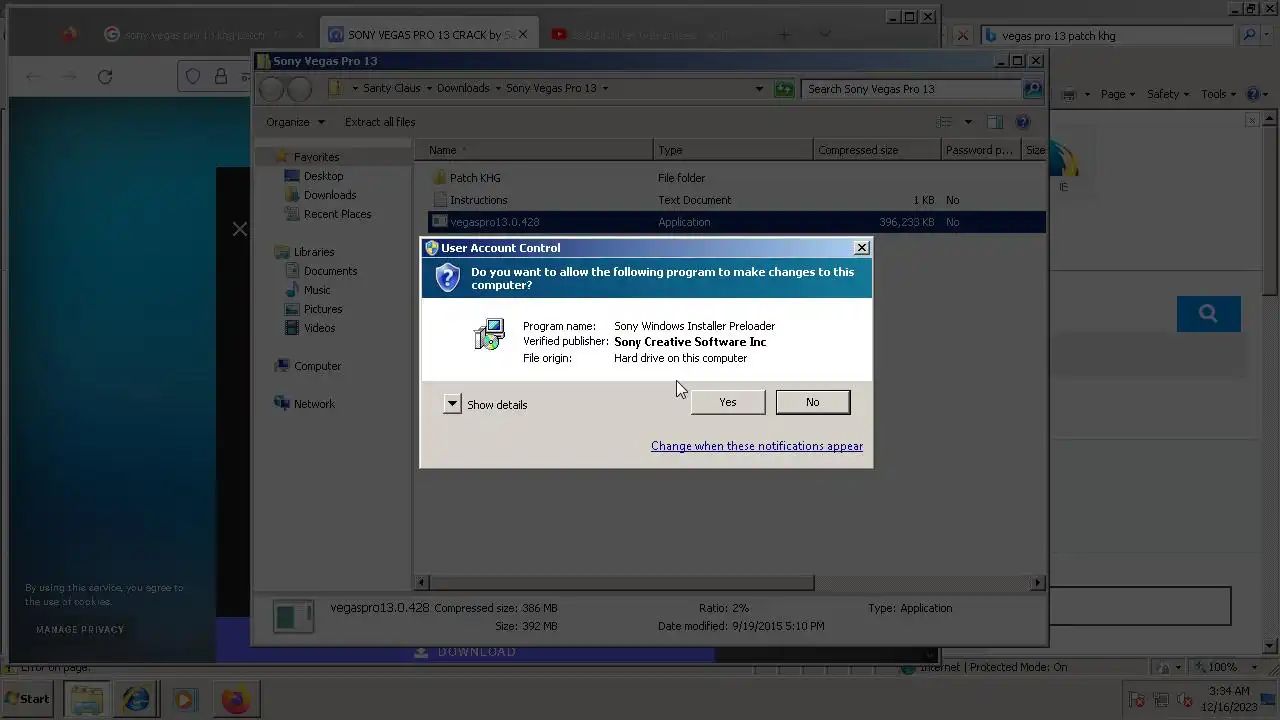Open Computer in navigation pane
1280x720 pixels.
(317, 366)
